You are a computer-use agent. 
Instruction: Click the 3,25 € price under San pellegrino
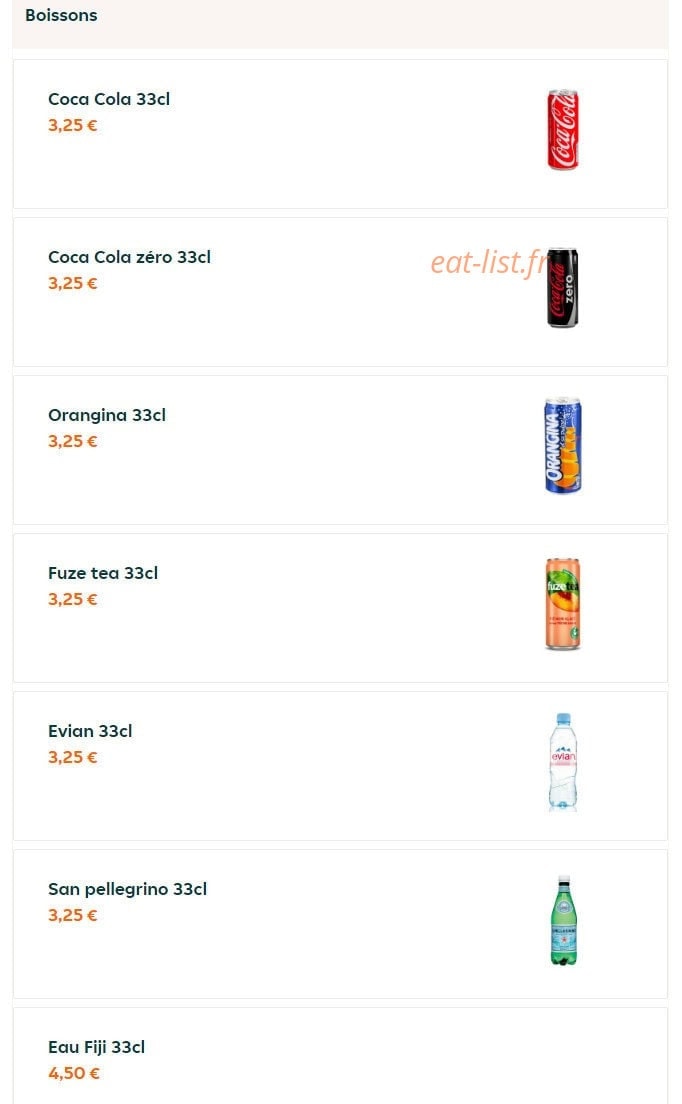click(x=72, y=915)
